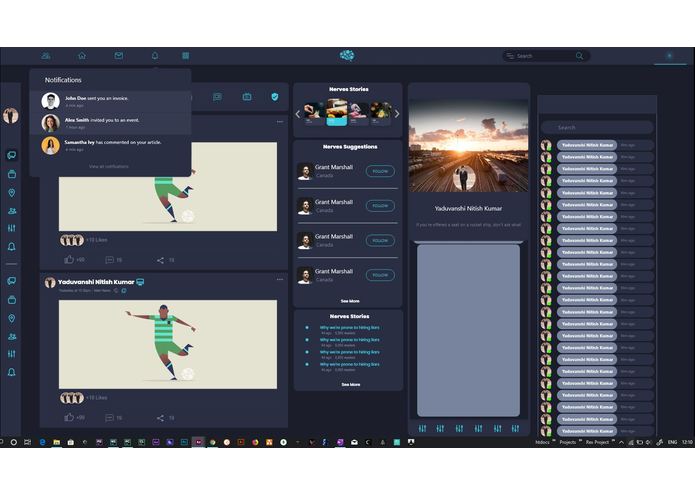Open John Doe's invoice notification
The image size is (695, 494).
click(110, 101)
